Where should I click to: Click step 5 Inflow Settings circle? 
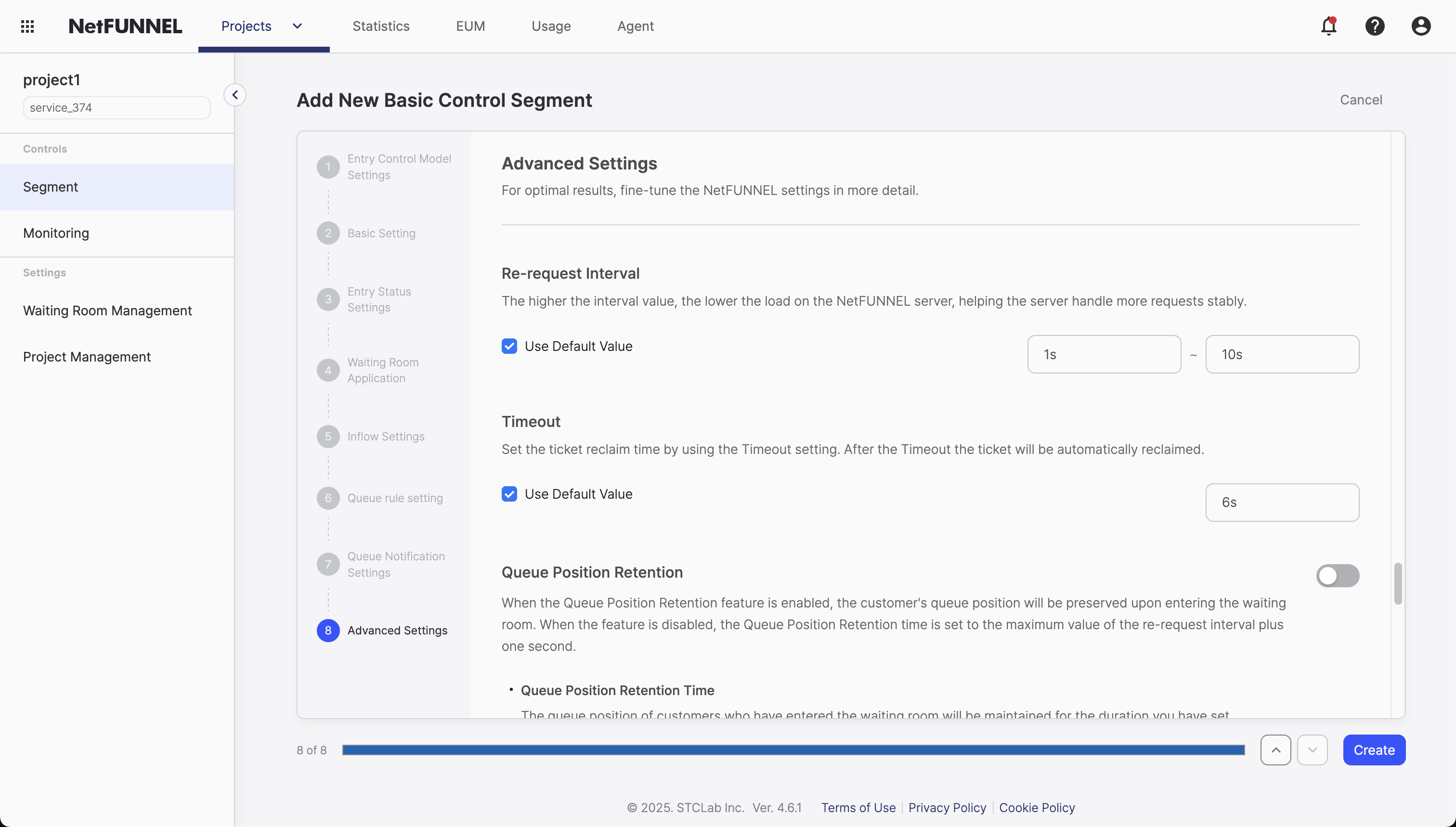[328, 436]
